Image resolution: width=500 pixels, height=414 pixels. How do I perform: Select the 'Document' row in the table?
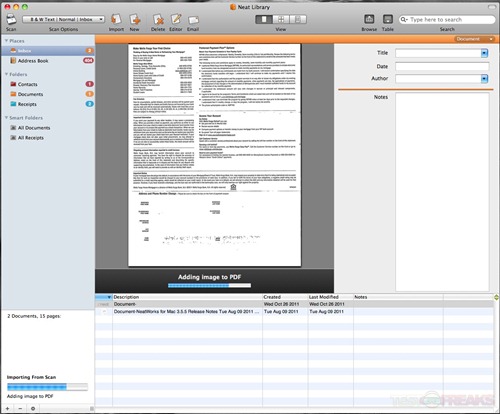(294, 304)
